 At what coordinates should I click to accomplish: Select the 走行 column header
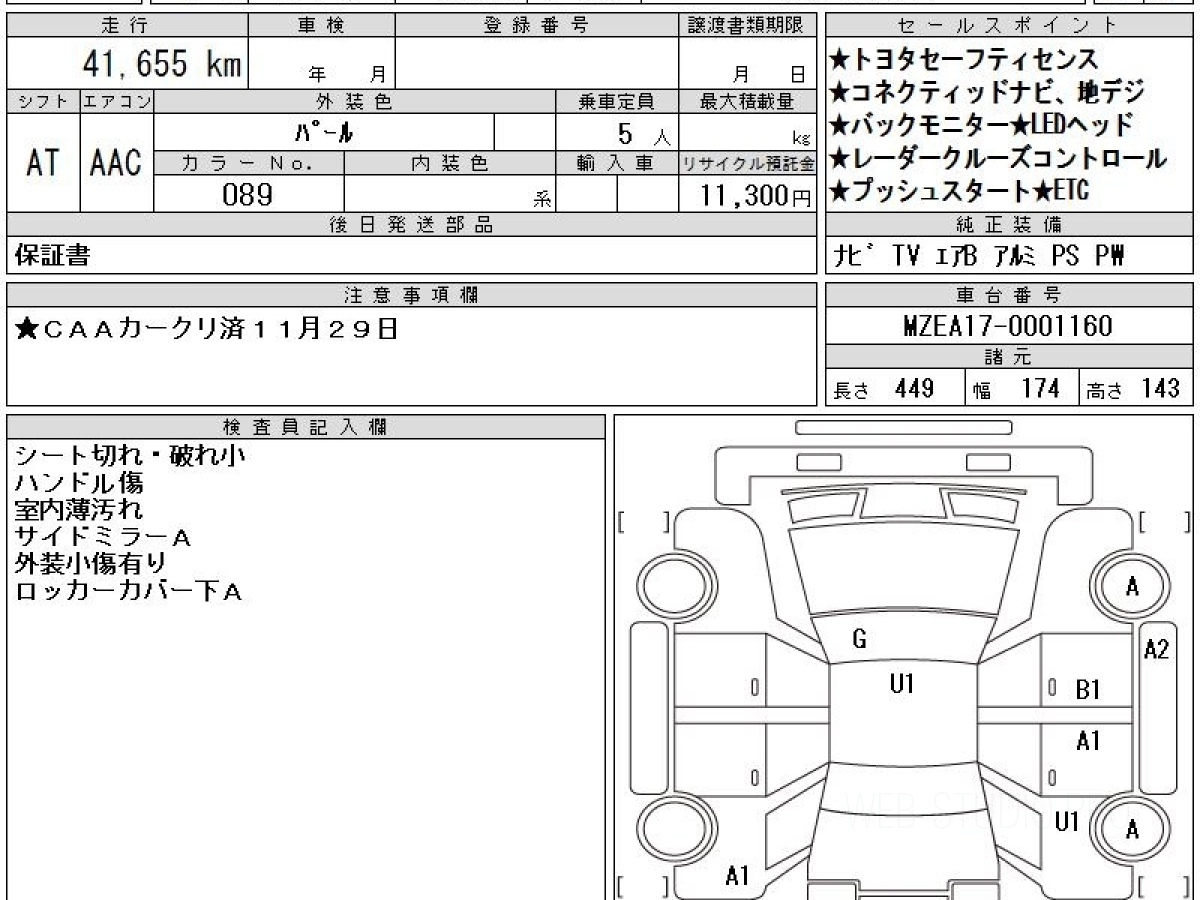[x=126, y=26]
